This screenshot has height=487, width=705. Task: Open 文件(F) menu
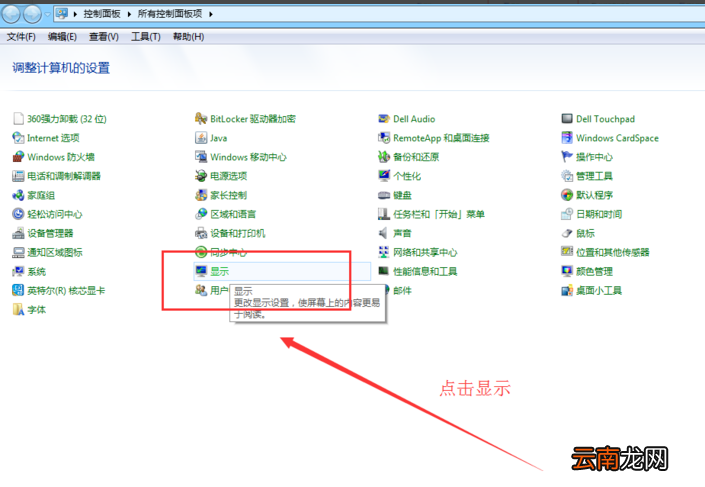21,37
